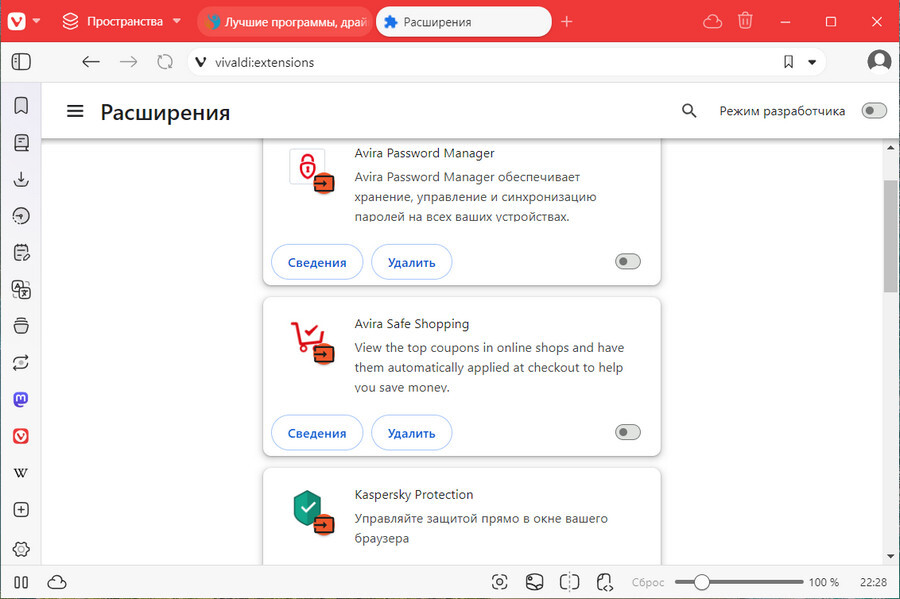This screenshot has height=599, width=900.
Task: Open the Translate panel
Action: tap(21, 290)
